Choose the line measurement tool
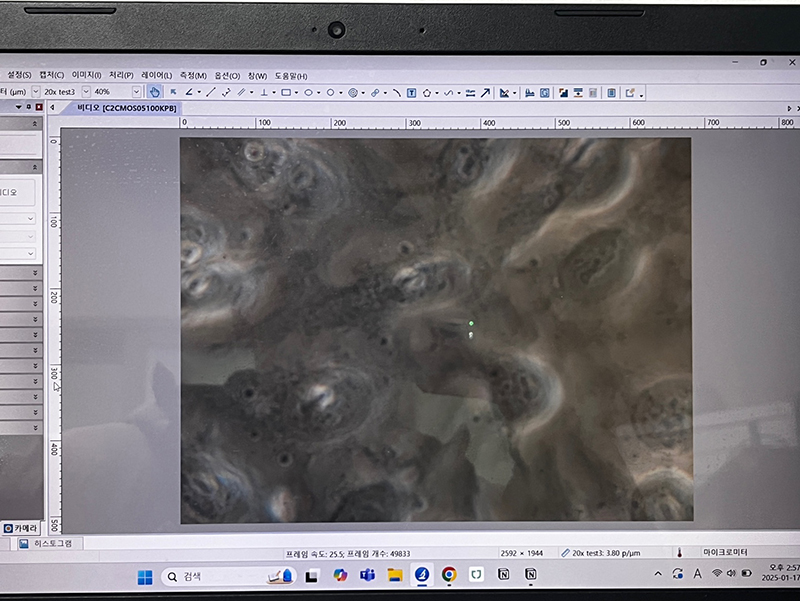 tap(211, 92)
